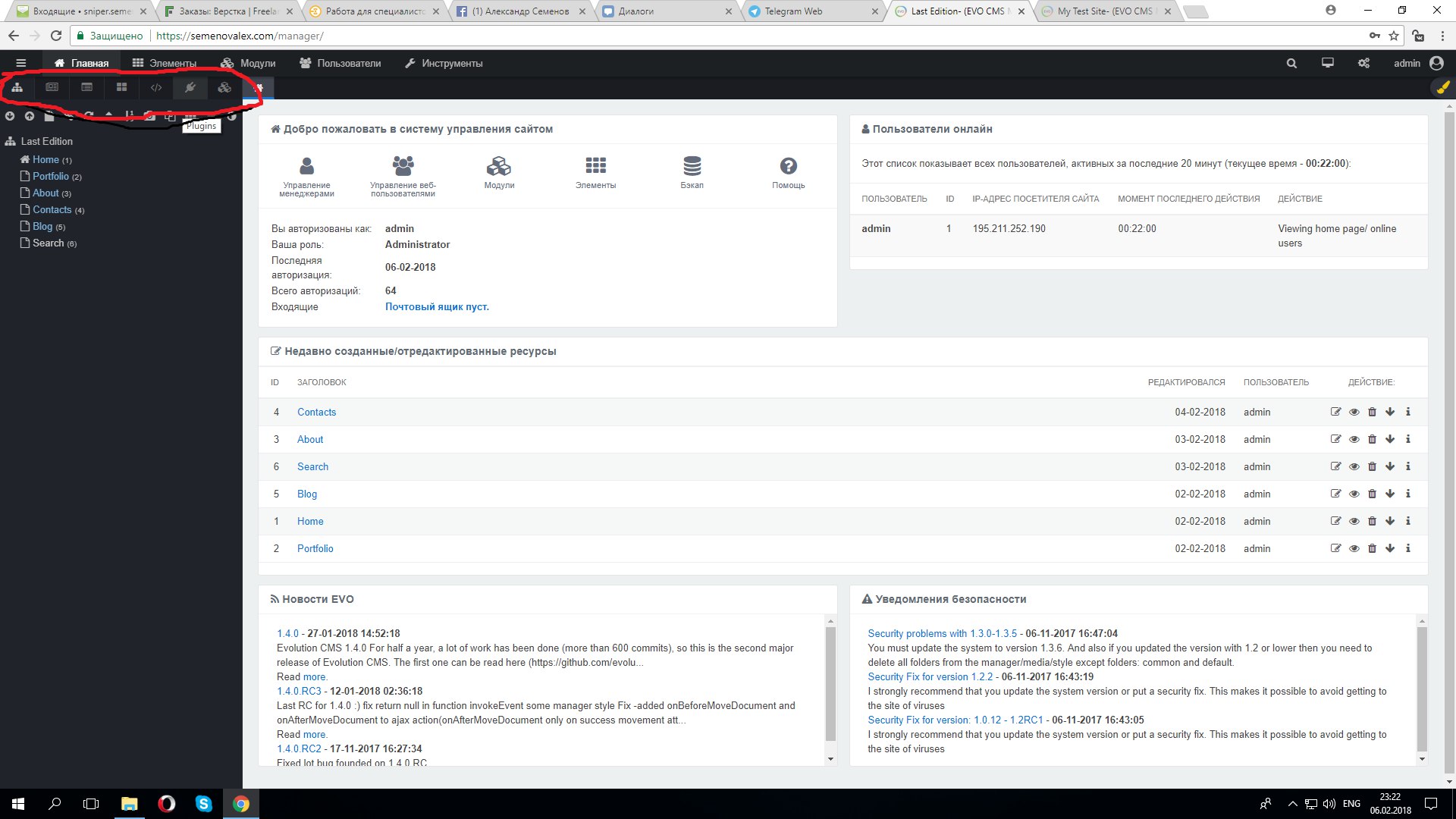
Task: Collapse tree with up-arrow circle icon
Action: [29, 116]
